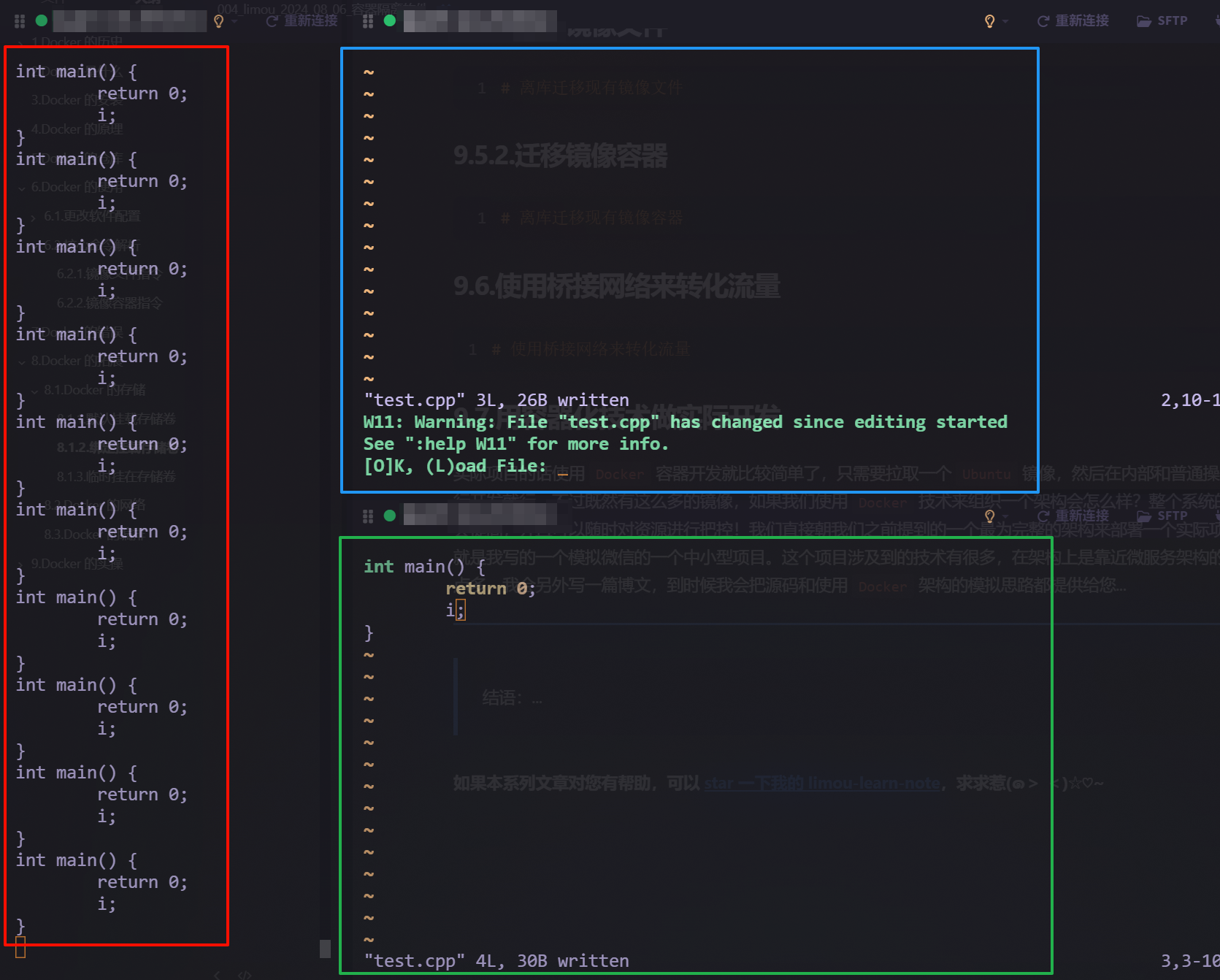Click the scrollbar thumb at the bottom of the left pane
Viewport: 1220px width, 980px height.
coord(325,948)
